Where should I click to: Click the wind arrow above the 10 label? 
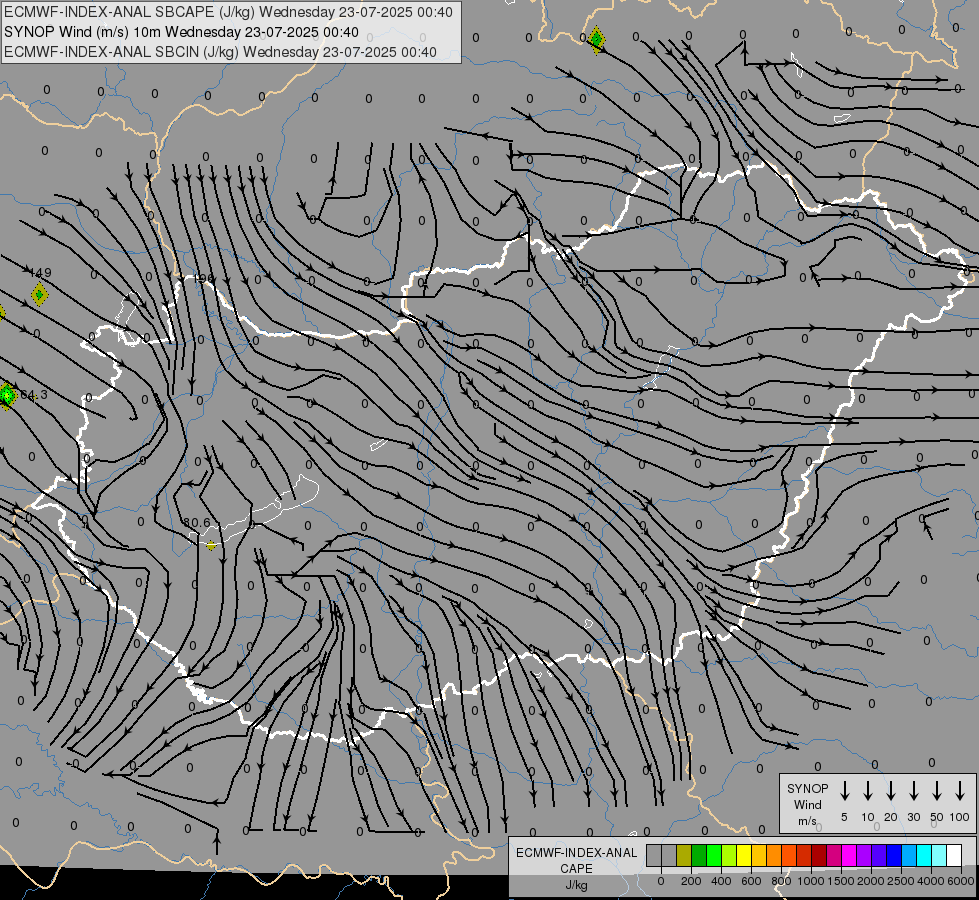[868, 791]
